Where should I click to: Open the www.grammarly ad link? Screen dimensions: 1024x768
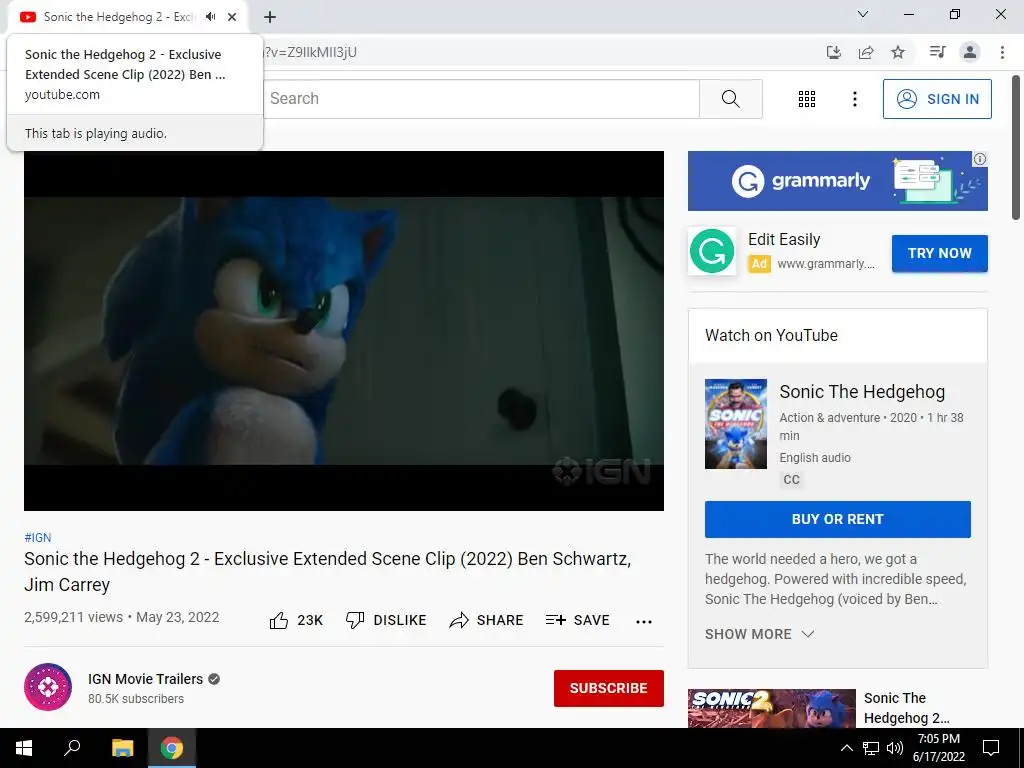[x=825, y=264]
